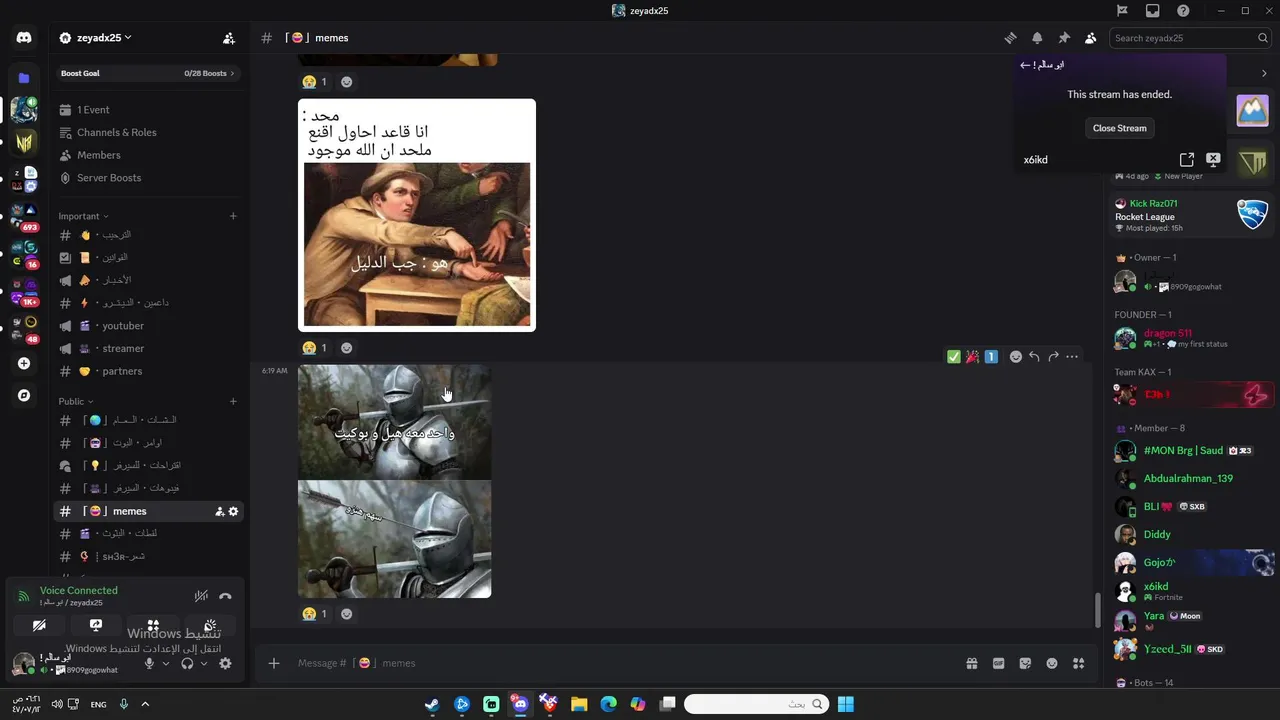React with checkmark emoji quick reaction
The width and height of the screenshot is (1280, 720).
tap(953, 357)
